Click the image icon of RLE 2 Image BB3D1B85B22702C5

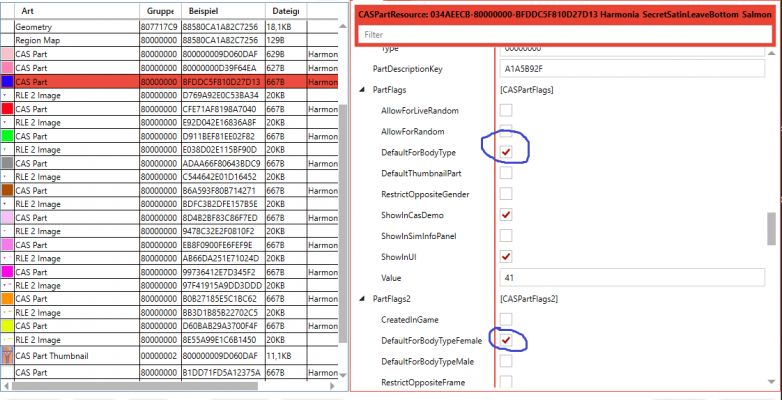pyautogui.click(x=7, y=313)
